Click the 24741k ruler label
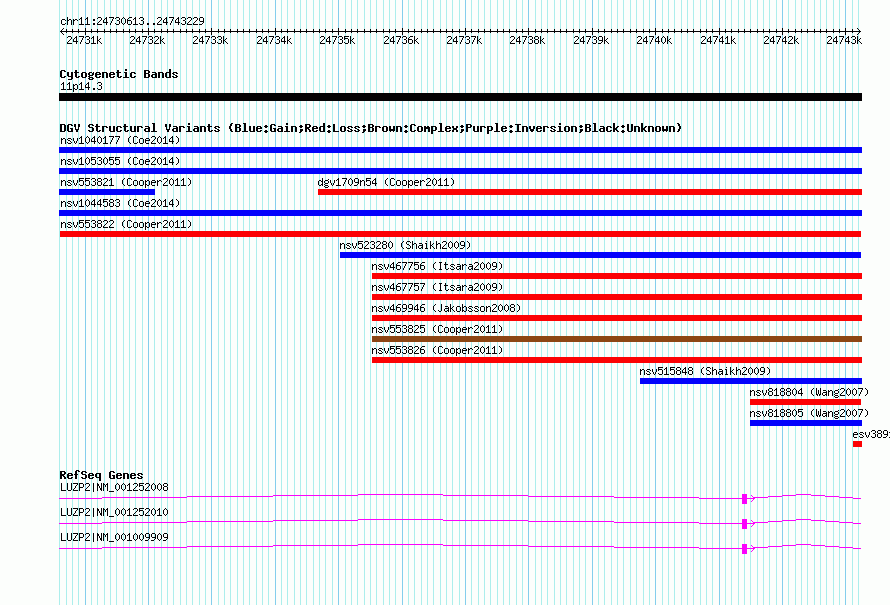Viewport: 890px width, 605px height. tap(719, 40)
